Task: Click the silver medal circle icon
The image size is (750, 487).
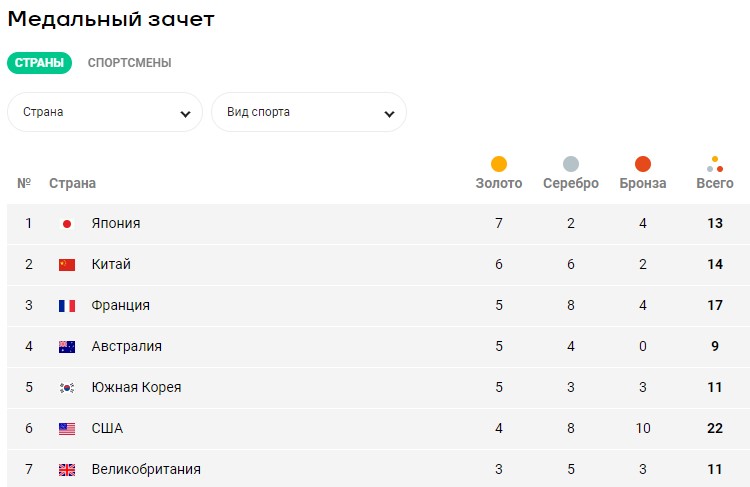Action: click(571, 164)
